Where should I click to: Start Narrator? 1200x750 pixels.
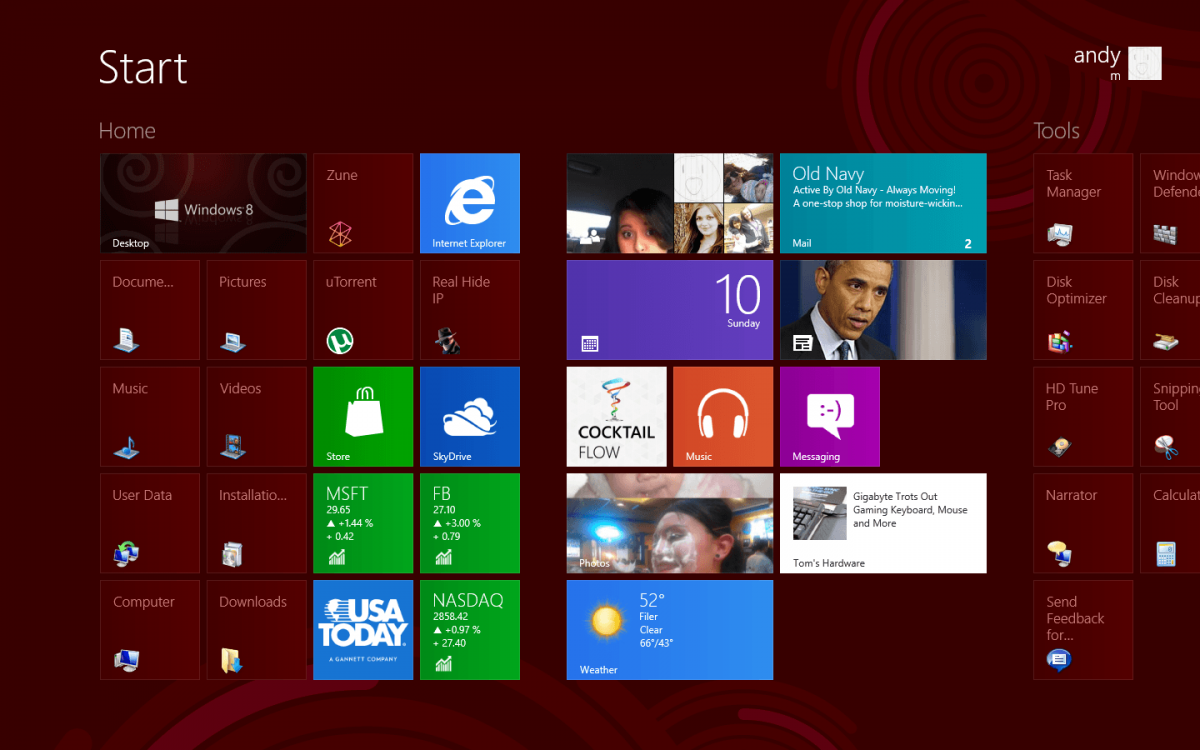(1083, 523)
